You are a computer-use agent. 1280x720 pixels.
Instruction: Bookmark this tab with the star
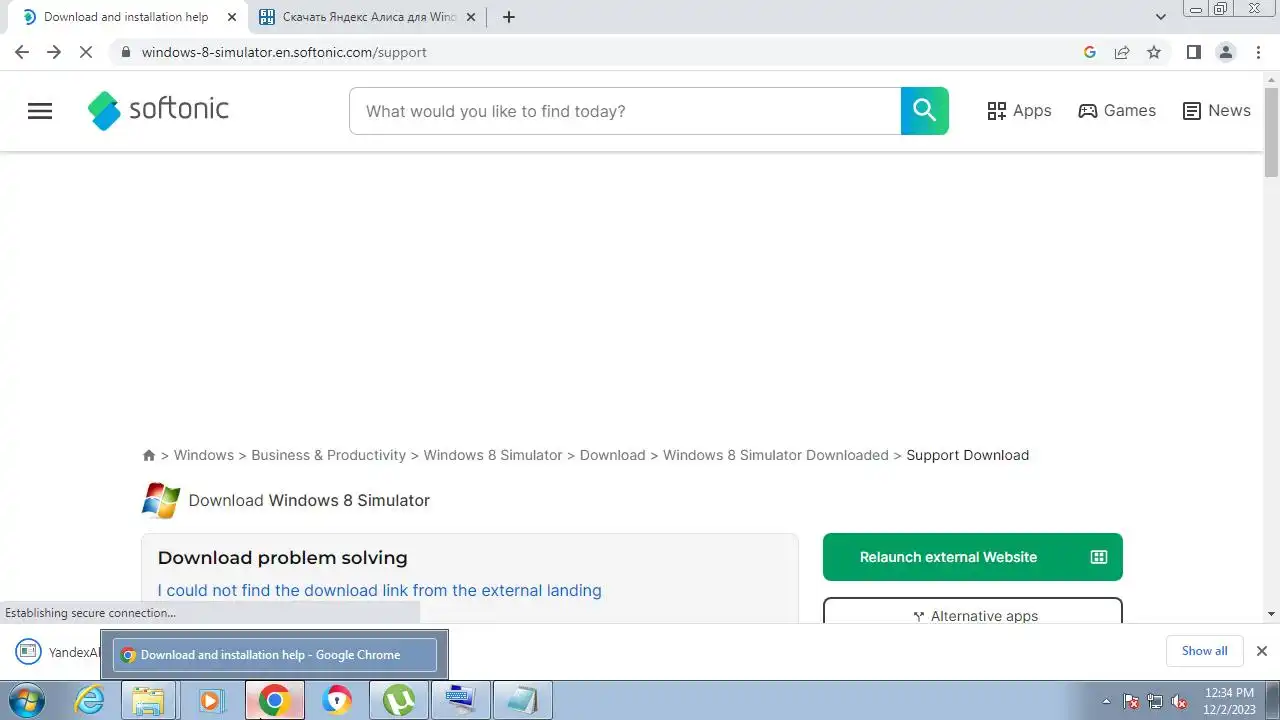click(1154, 52)
